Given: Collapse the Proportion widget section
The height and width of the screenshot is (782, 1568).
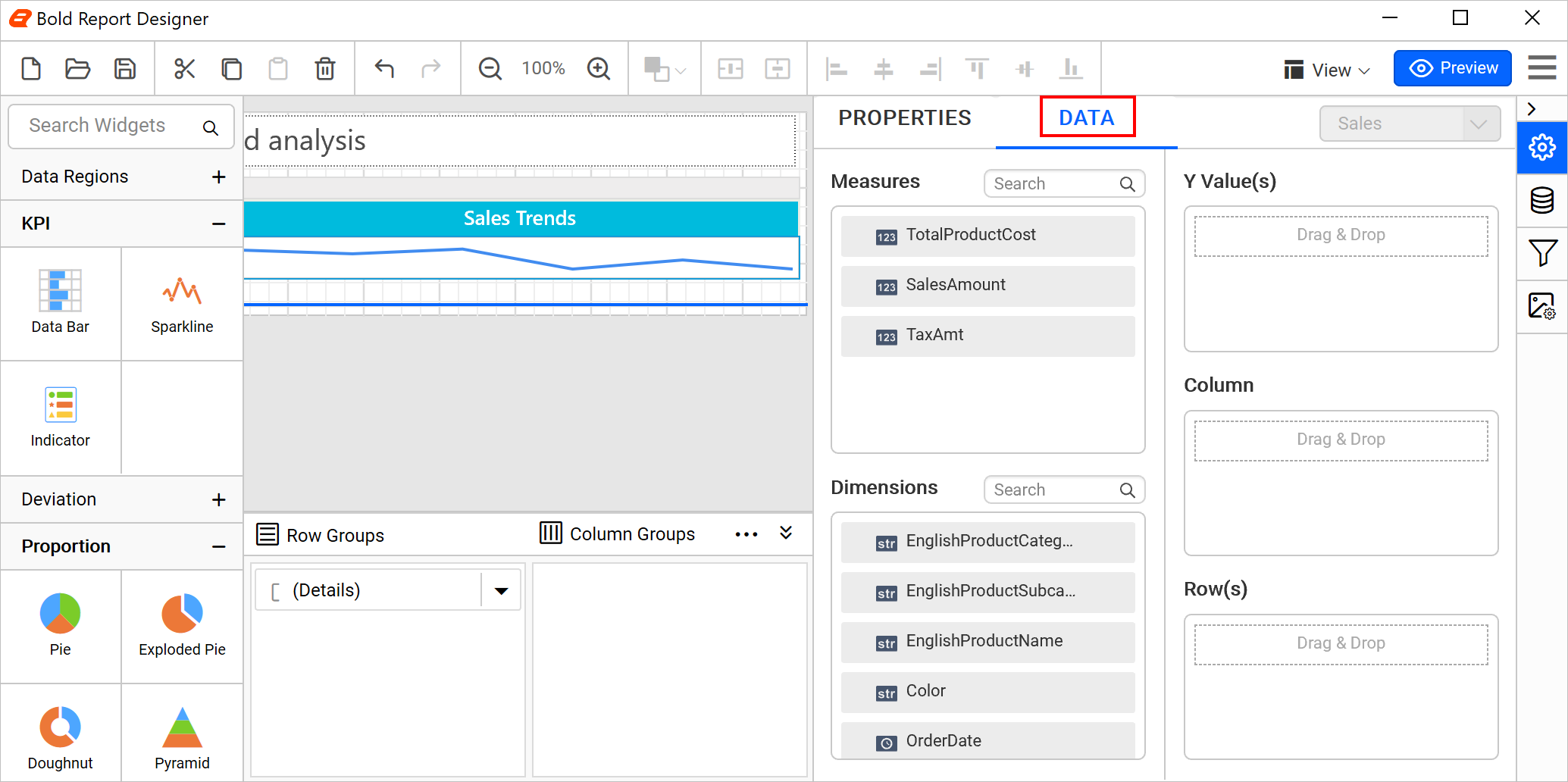Looking at the screenshot, I should point(218,546).
